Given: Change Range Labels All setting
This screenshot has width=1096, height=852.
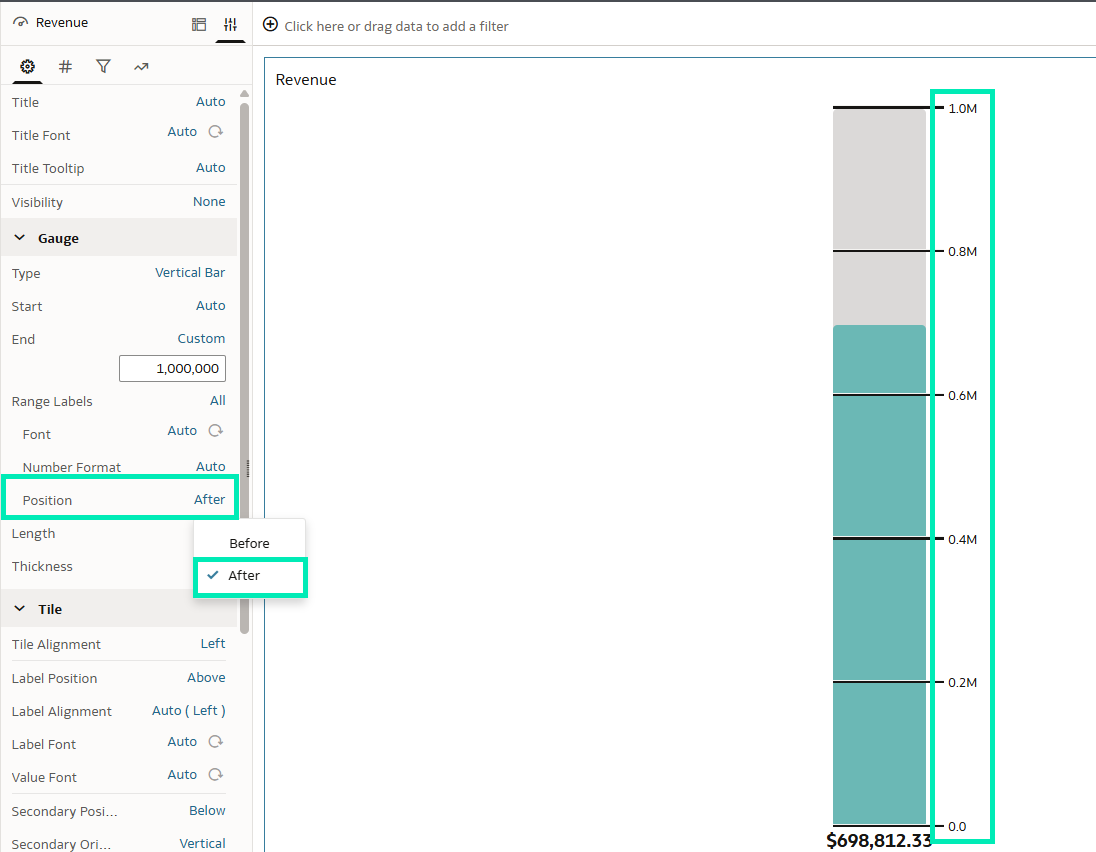Looking at the screenshot, I should [x=217, y=401].
